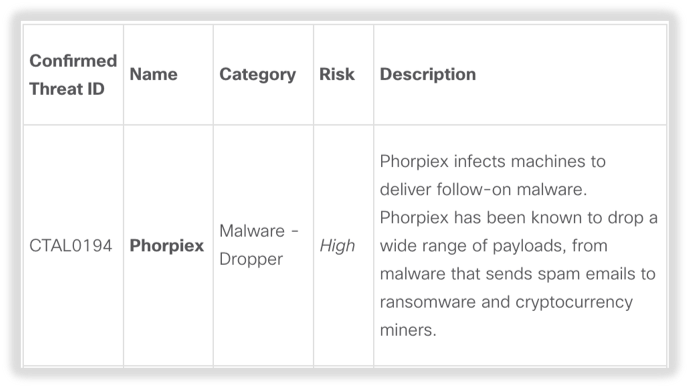This screenshot has height=387, width=689.
Task: Click the Phorpiex description paragraph
Action: (x=519, y=246)
